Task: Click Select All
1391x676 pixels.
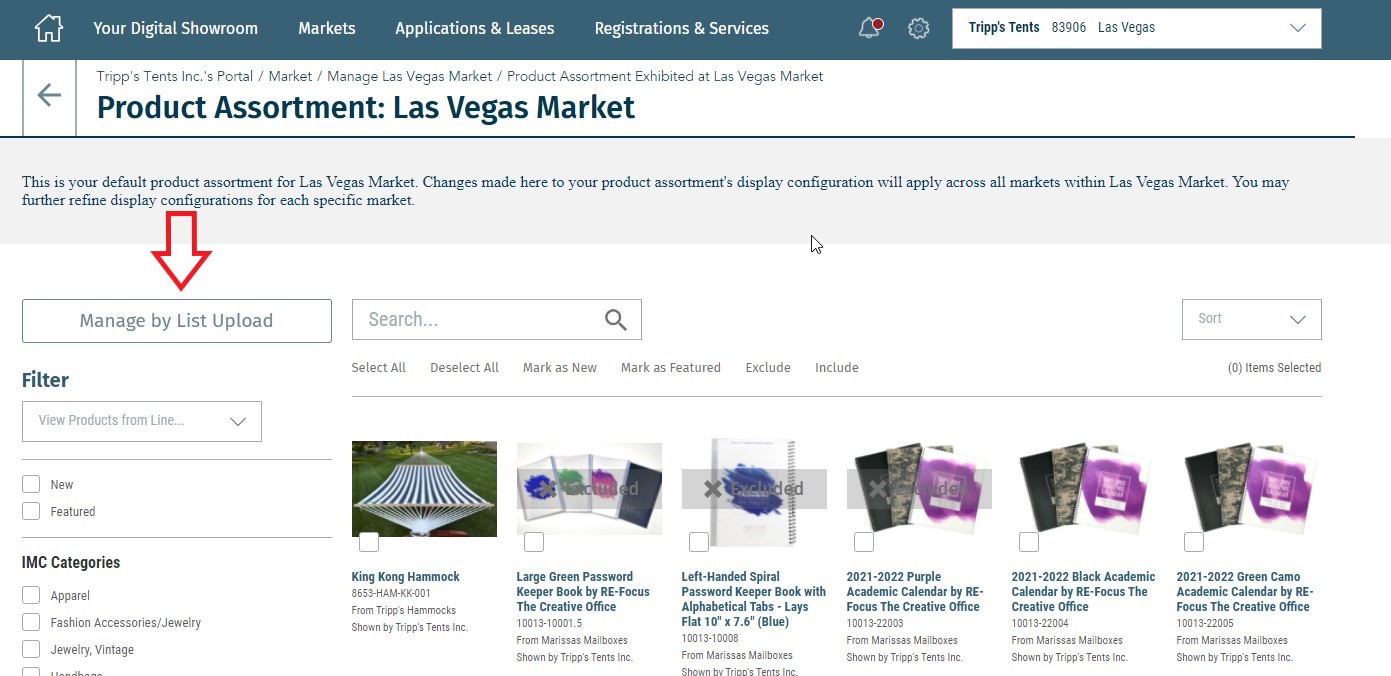Action: click(378, 368)
